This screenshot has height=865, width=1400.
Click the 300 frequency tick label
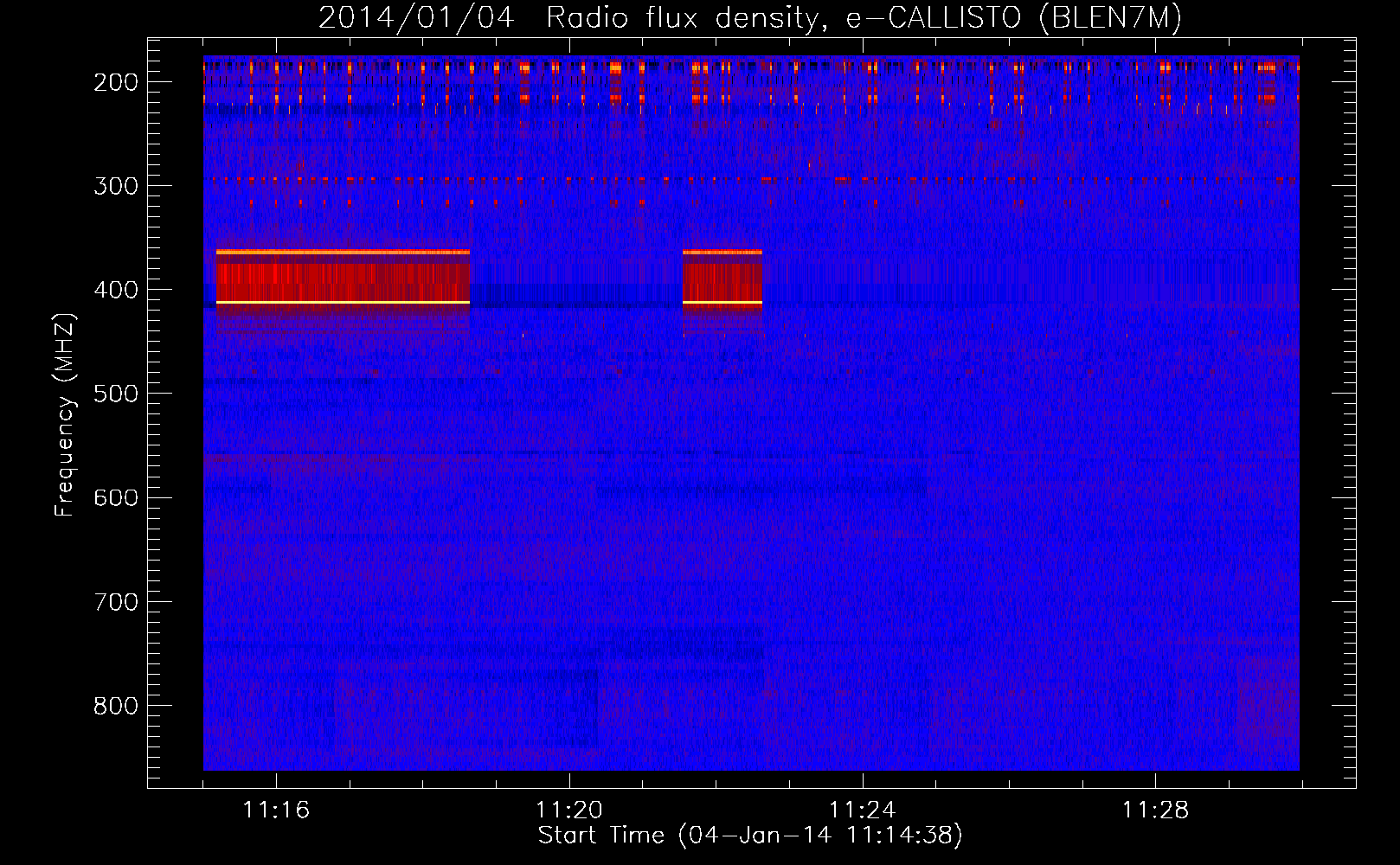coord(116,186)
